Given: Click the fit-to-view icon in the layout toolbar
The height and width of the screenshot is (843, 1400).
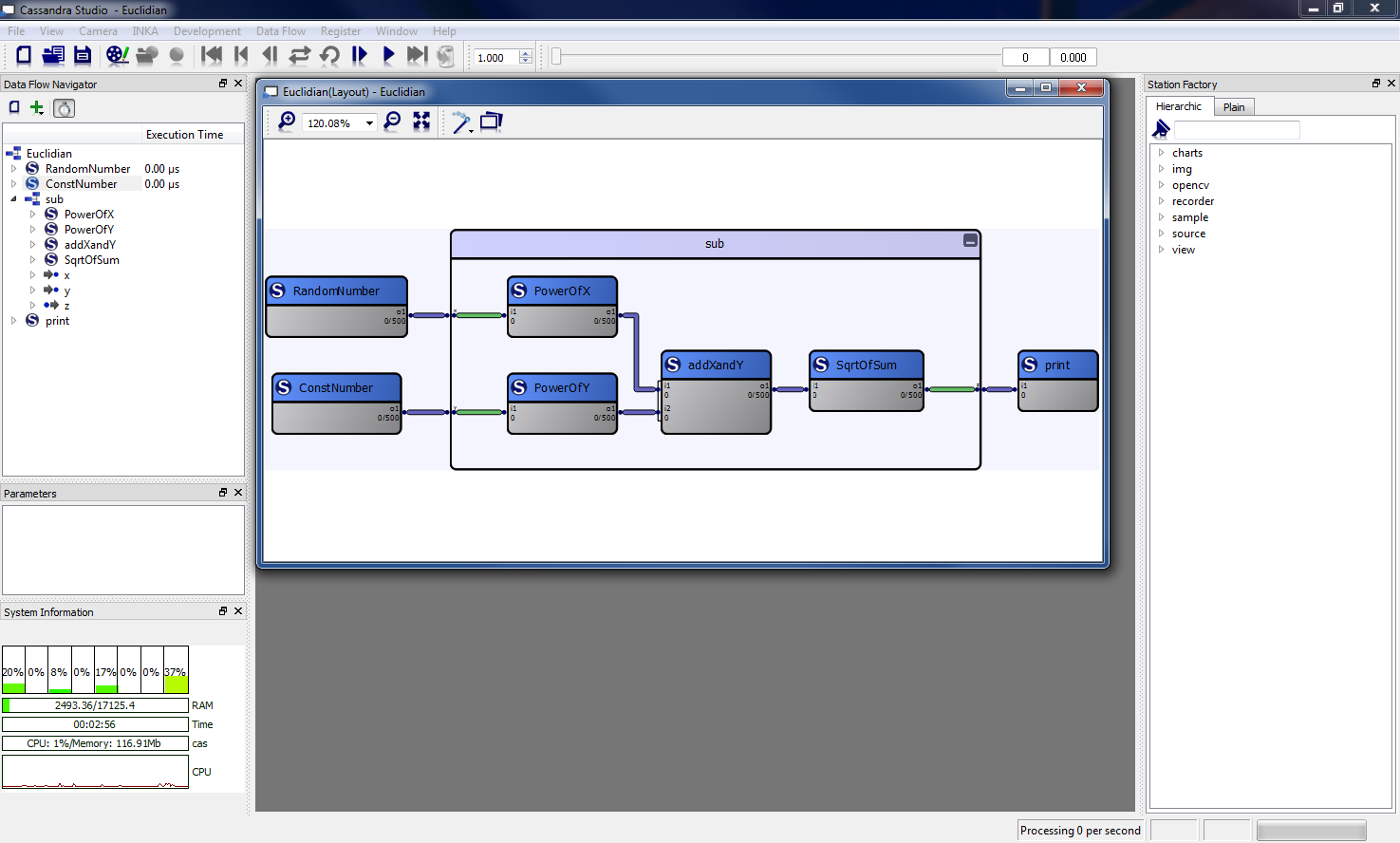Looking at the screenshot, I should pos(421,122).
